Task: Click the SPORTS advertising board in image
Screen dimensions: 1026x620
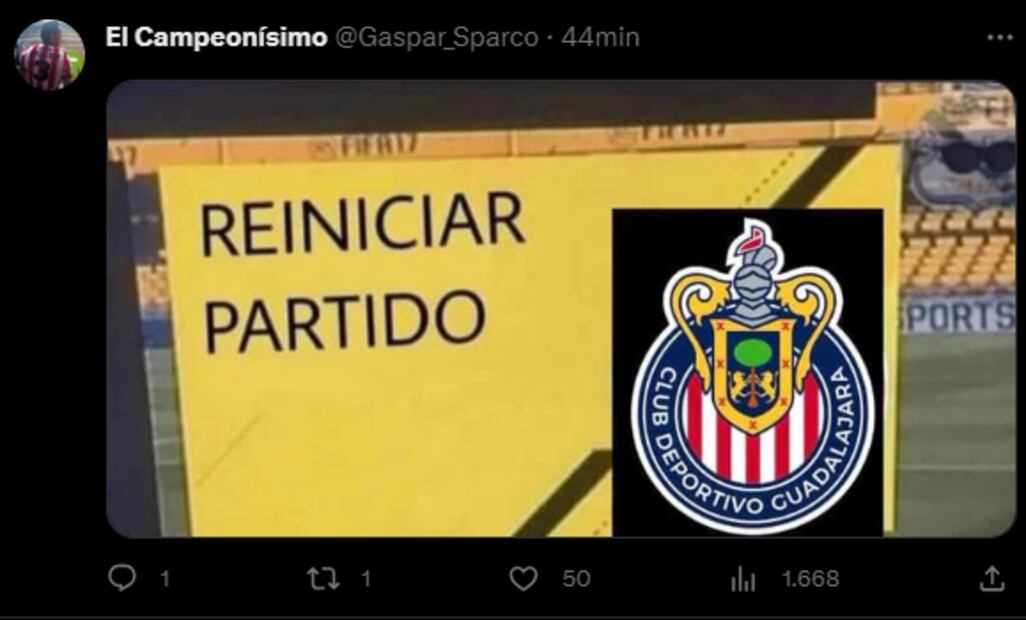Action: [958, 316]
